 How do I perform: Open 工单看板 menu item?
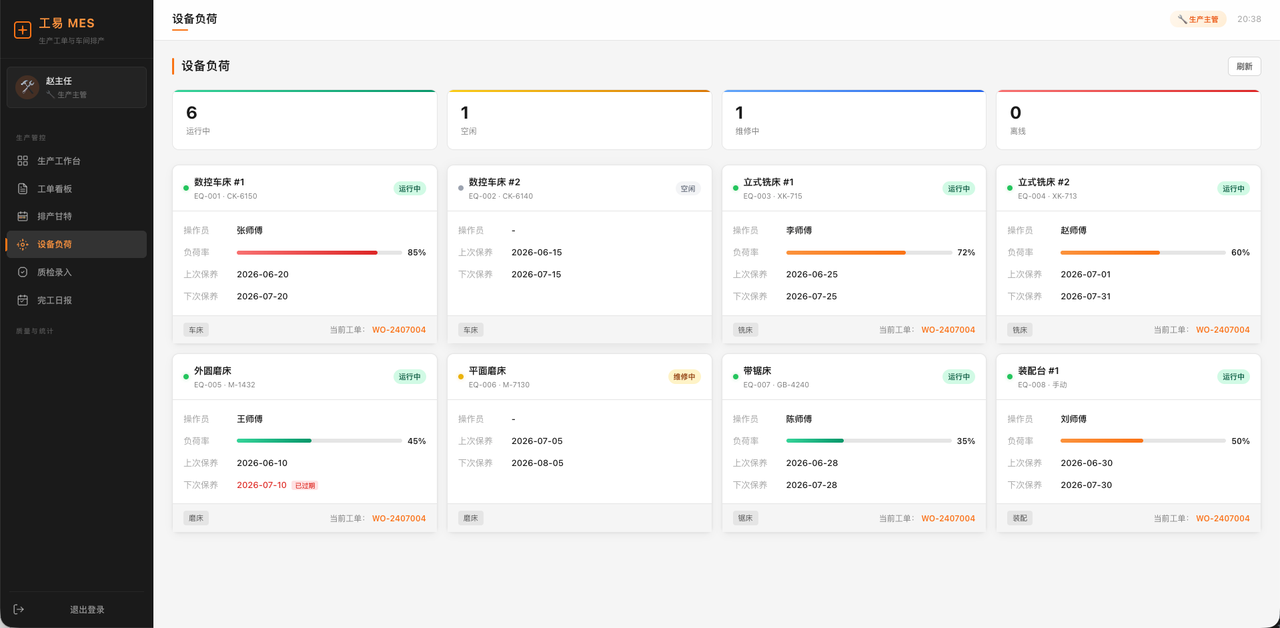click(x=76, y=189)
